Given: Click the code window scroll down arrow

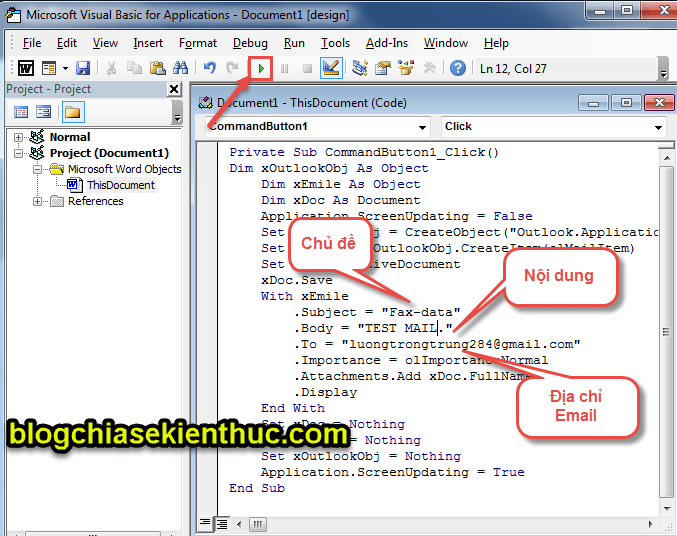Looking at the screenshot, I should pos(667,508).
